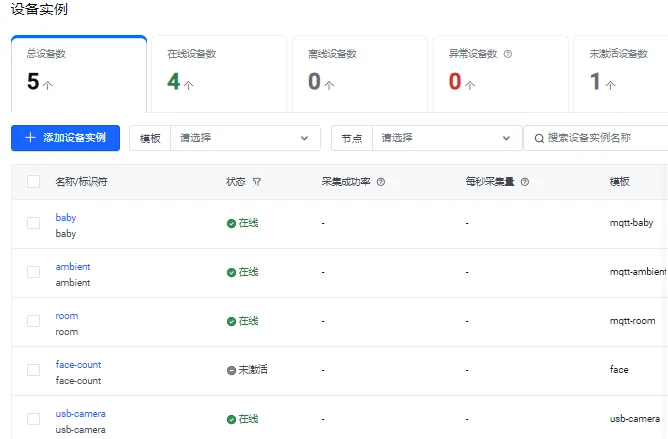This screenshot has height=439, width=668.
Task: Click help icon next to 每秒采集量
Action: pos(525,182)
